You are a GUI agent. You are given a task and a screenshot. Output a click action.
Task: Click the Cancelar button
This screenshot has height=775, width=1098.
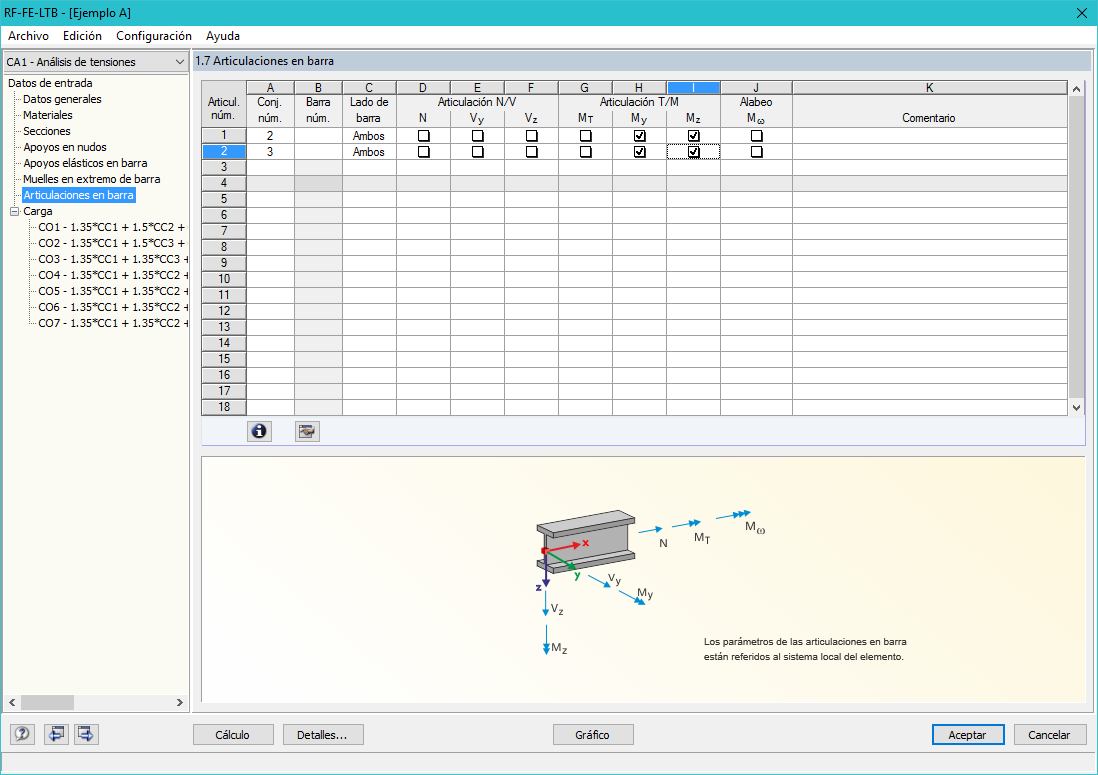coord(1049,734)
